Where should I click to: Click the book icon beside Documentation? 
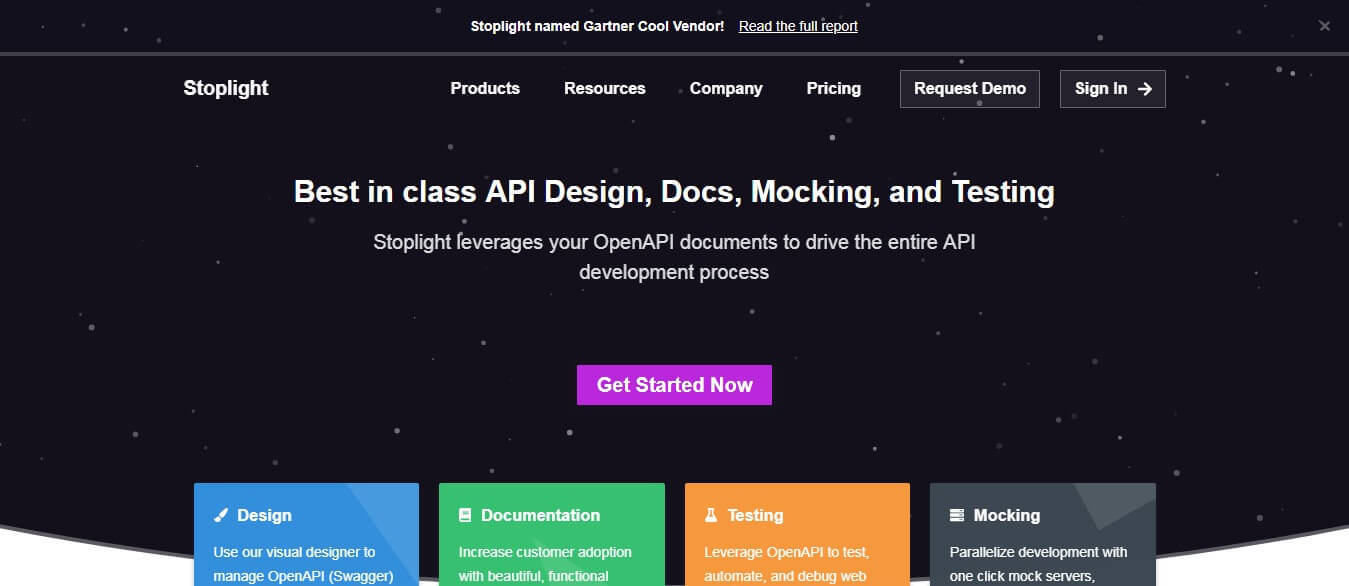click(465, 516)
